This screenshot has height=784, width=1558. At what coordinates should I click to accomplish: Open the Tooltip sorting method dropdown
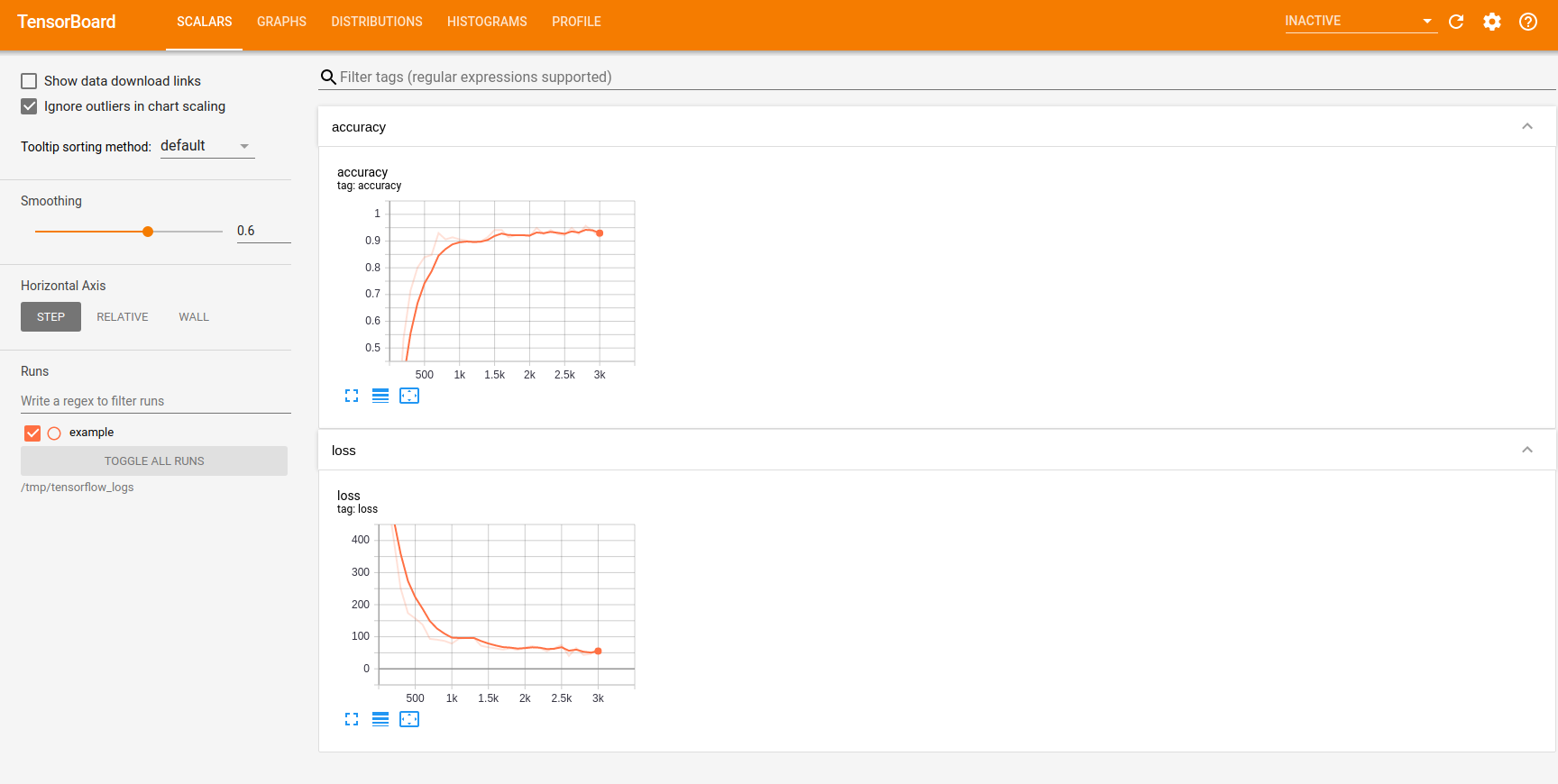pos(206,146)
